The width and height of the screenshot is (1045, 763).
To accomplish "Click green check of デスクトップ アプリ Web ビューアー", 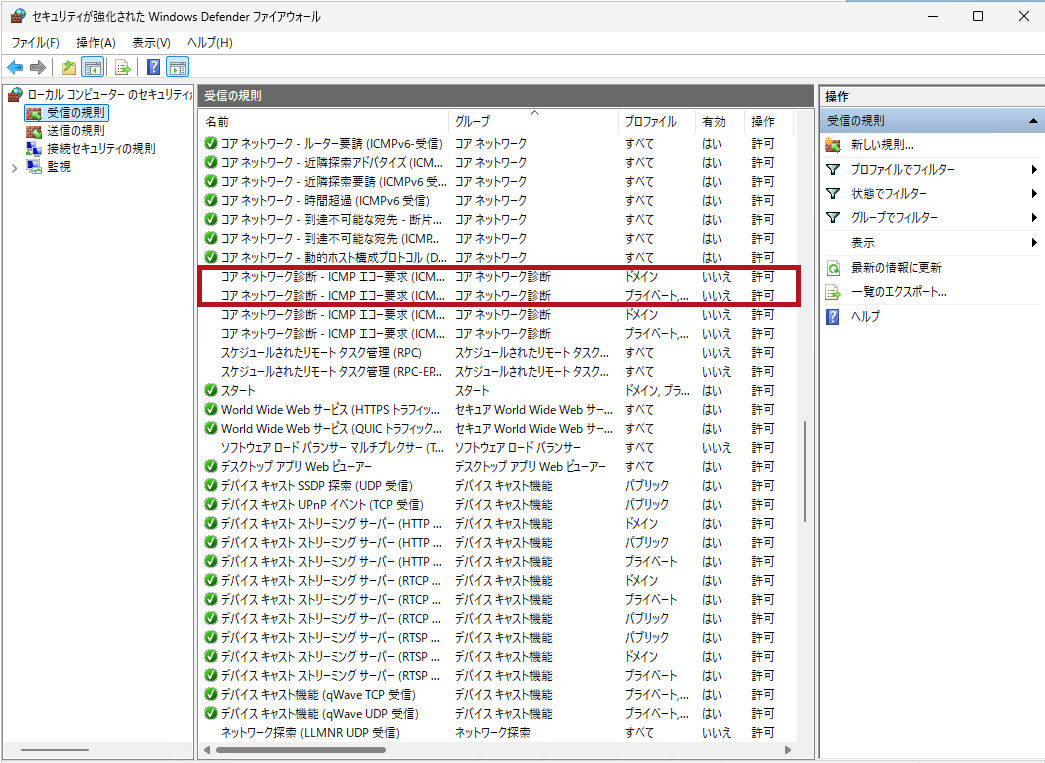I will coord(211,466).
